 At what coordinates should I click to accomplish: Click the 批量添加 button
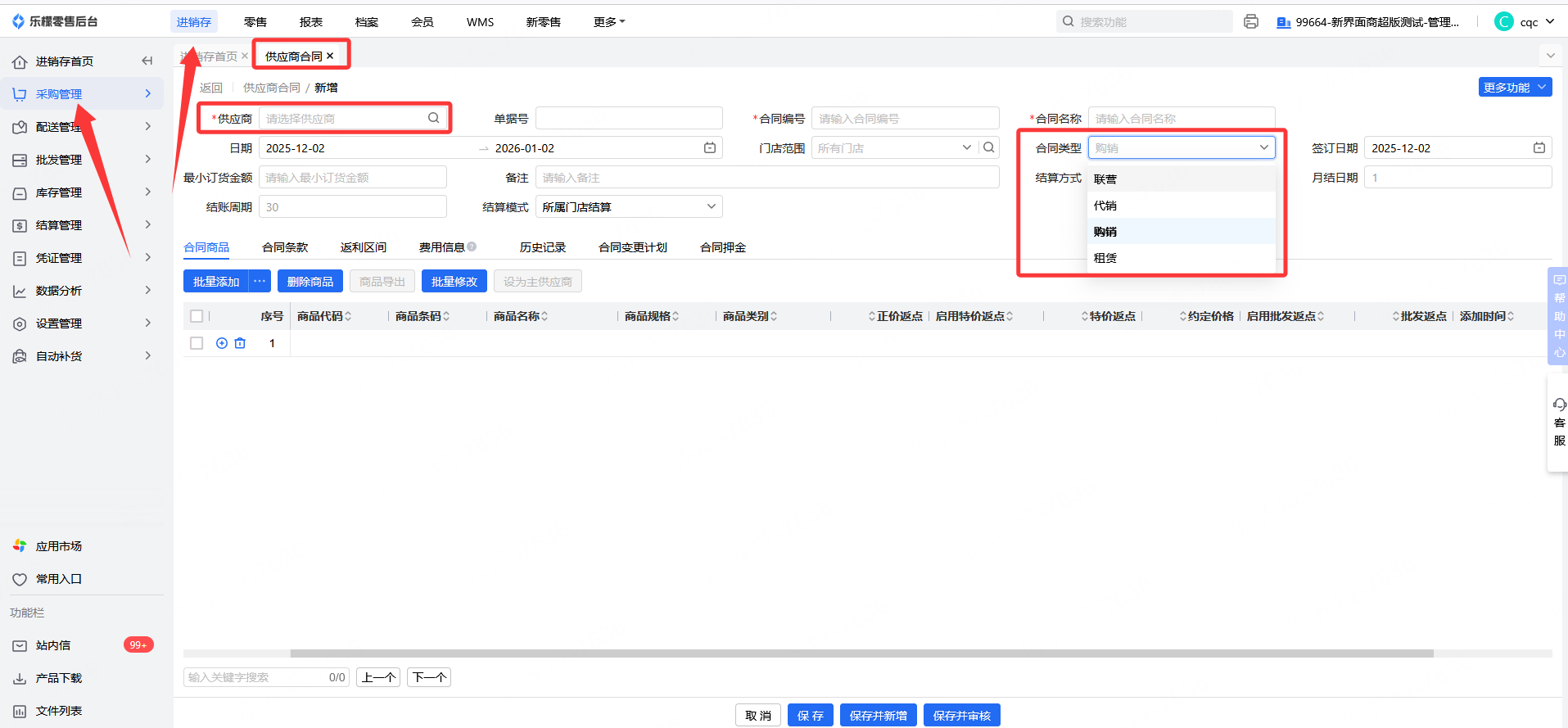216,282
